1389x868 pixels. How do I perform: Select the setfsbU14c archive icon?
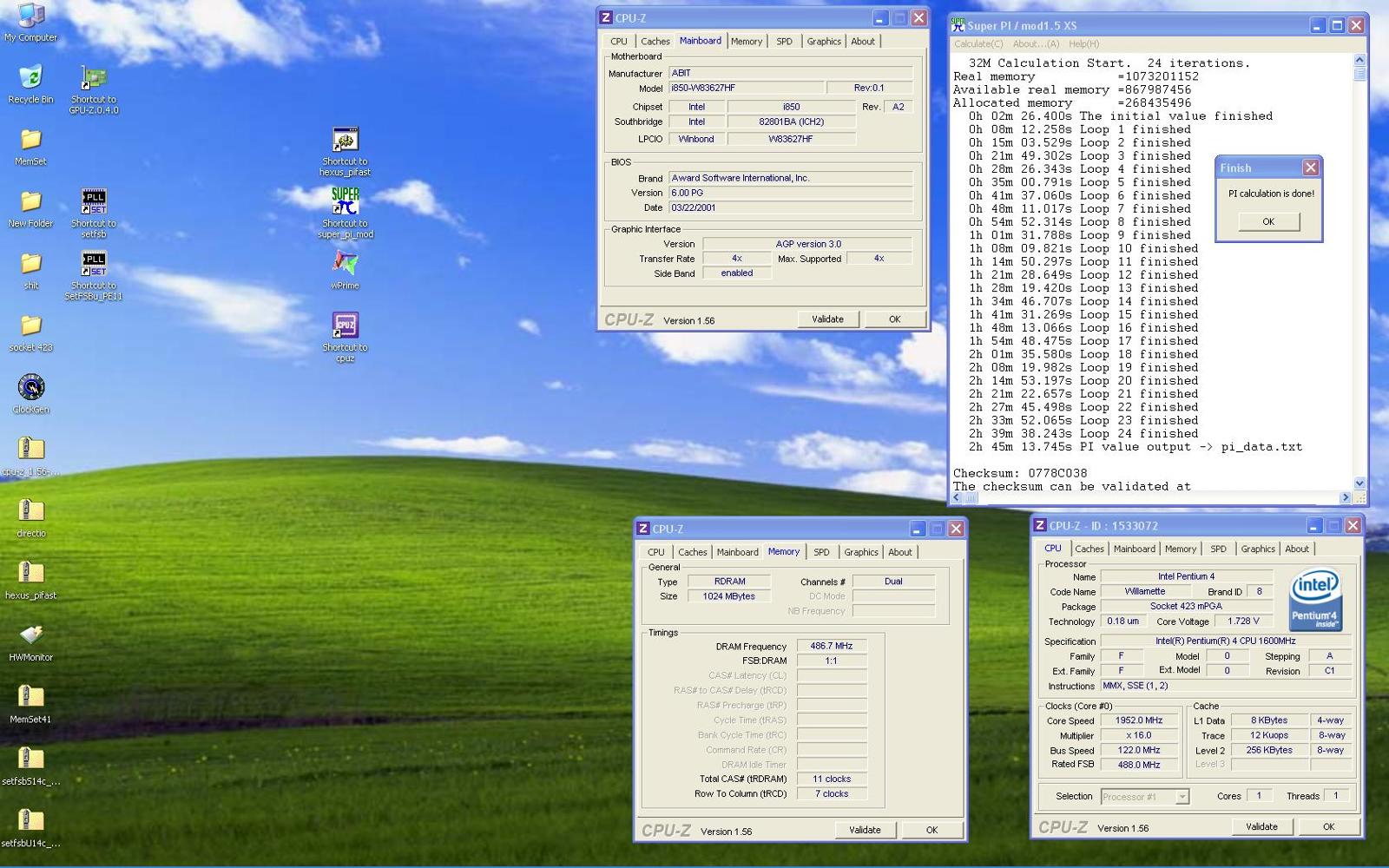30,828
